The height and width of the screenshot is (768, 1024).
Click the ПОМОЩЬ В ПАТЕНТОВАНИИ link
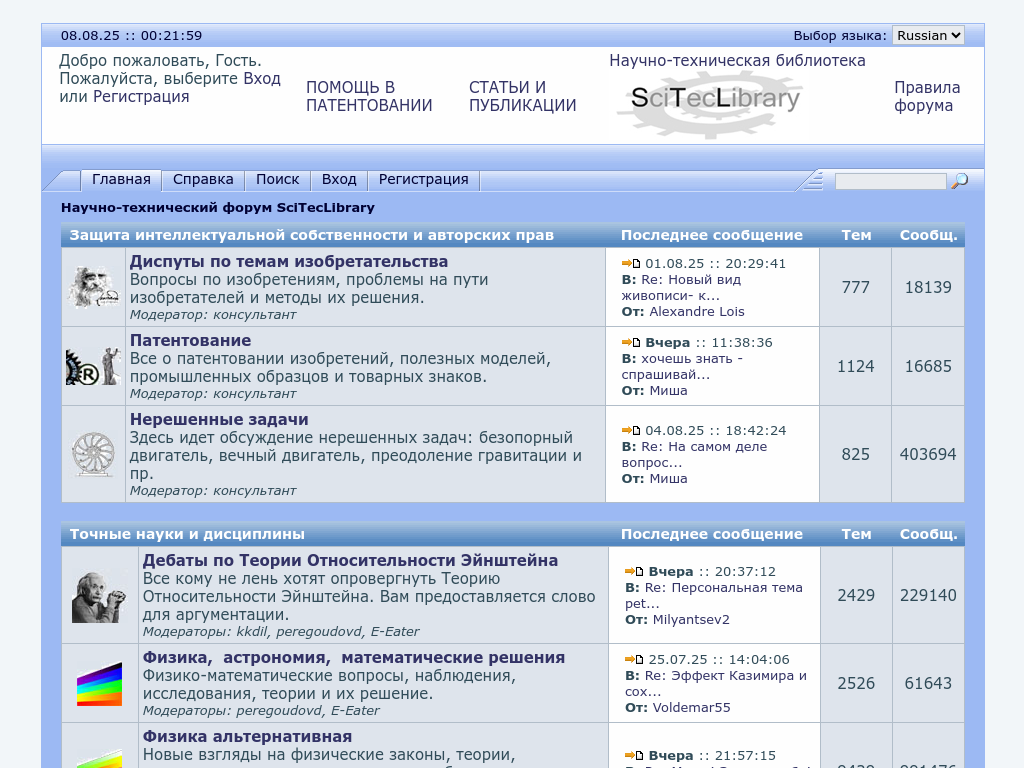pos(369,97)
